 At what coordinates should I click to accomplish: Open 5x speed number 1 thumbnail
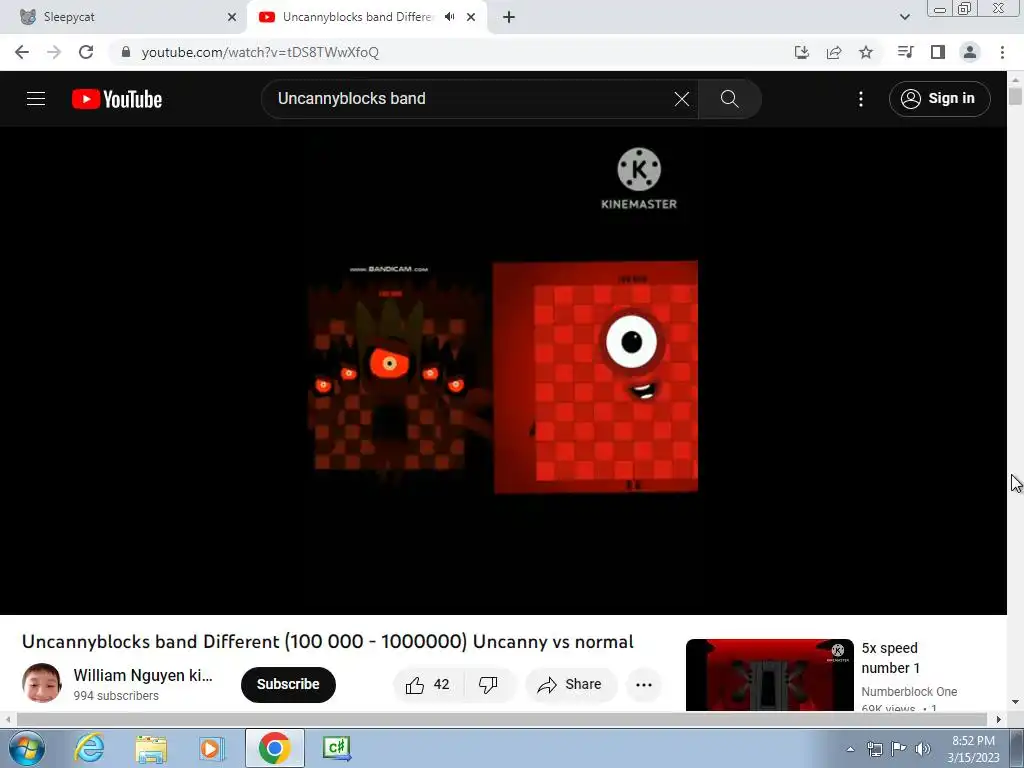[769, 675]
